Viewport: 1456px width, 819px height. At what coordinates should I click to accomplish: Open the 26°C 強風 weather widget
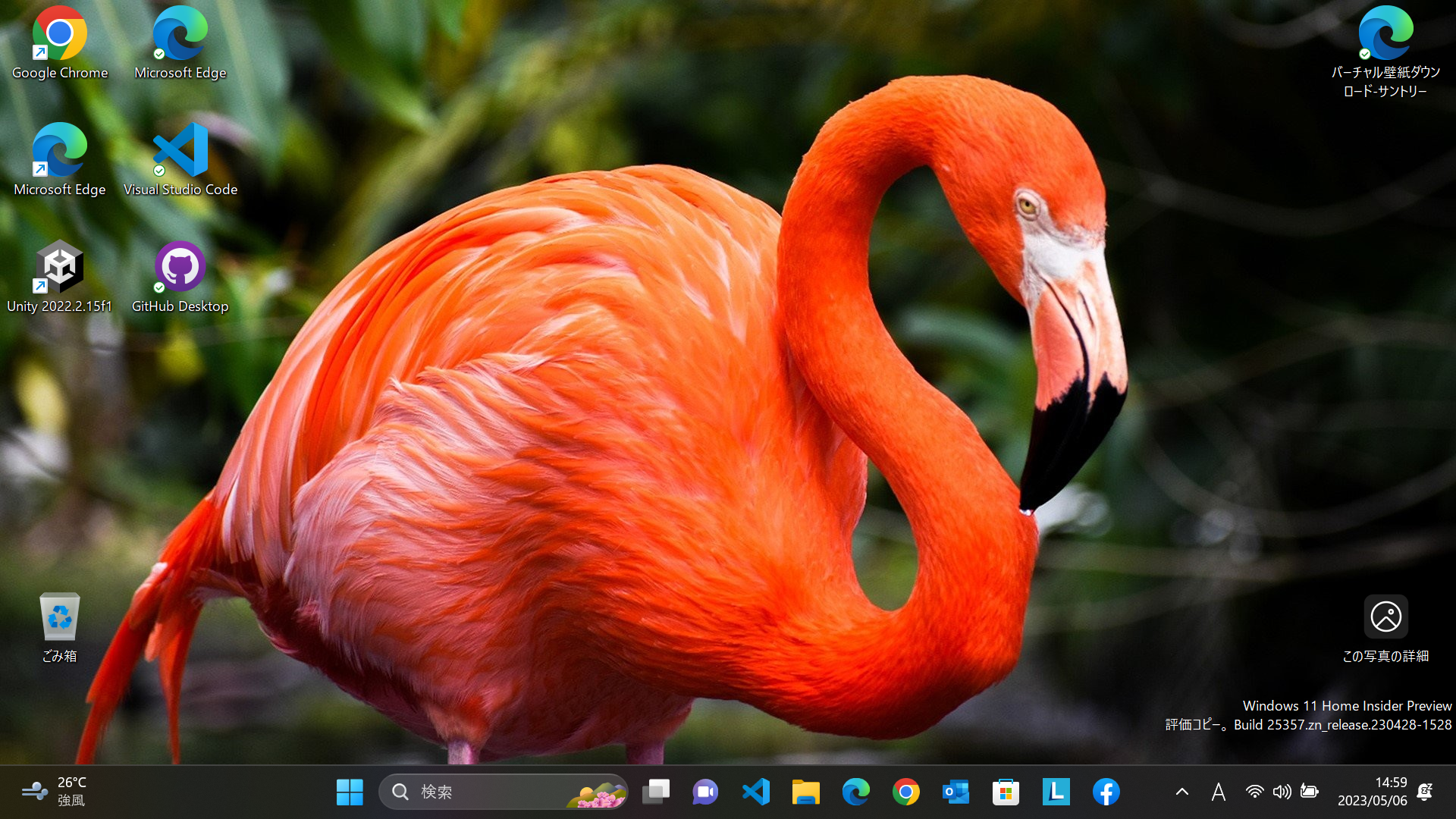click(x=55, y=792)
